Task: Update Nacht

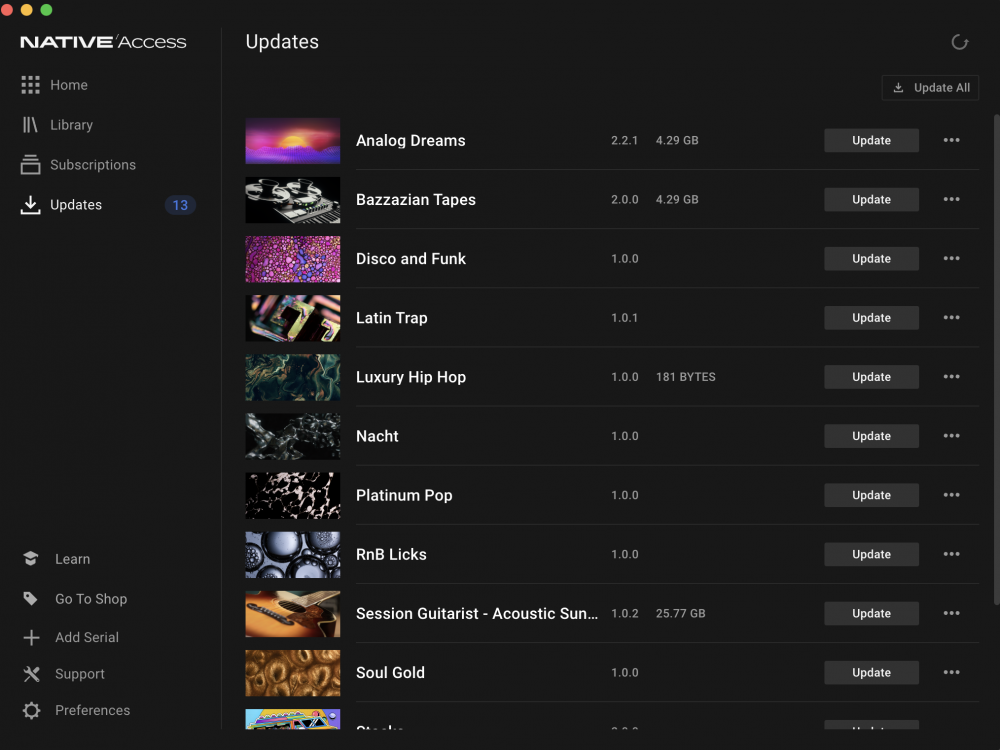Action: [871, 436]
